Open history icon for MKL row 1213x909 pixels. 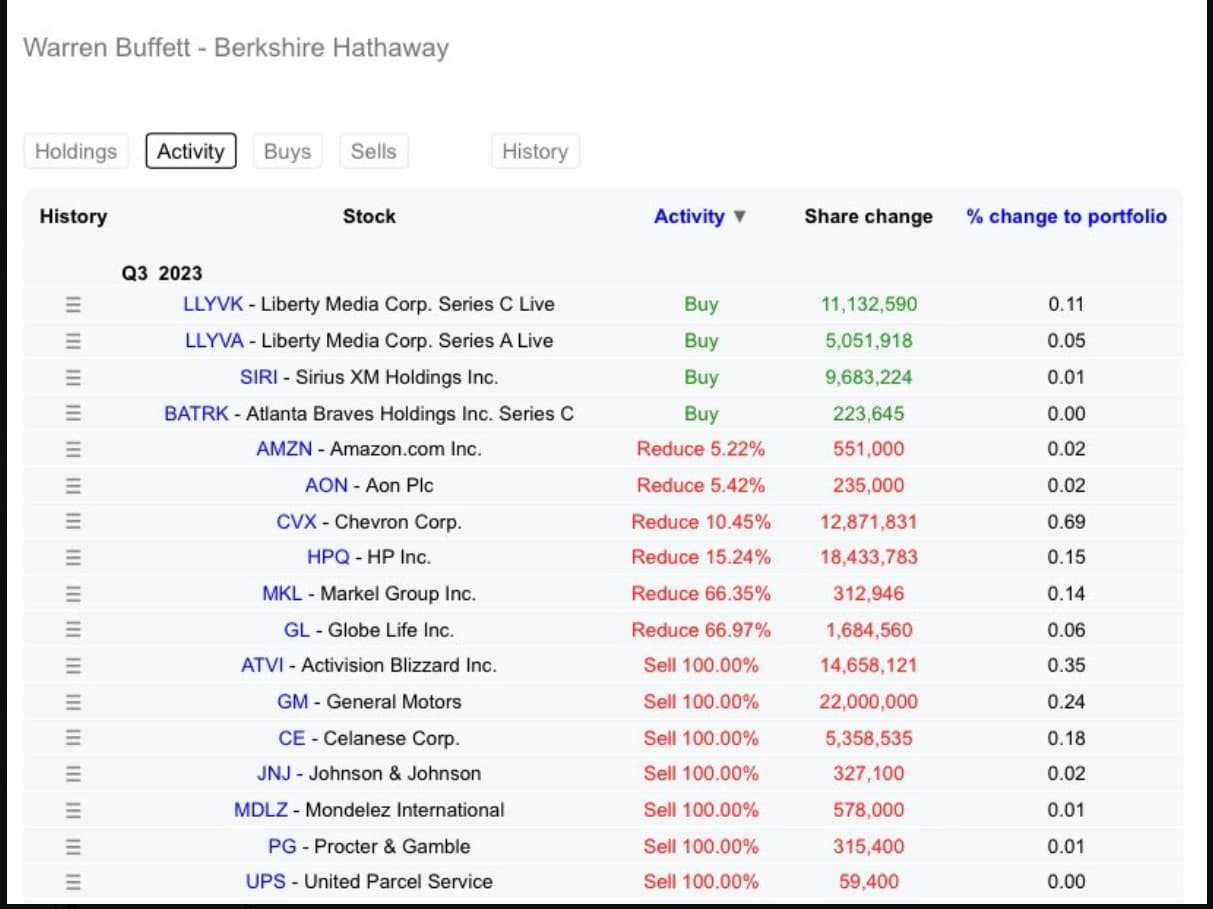[73, 593]
